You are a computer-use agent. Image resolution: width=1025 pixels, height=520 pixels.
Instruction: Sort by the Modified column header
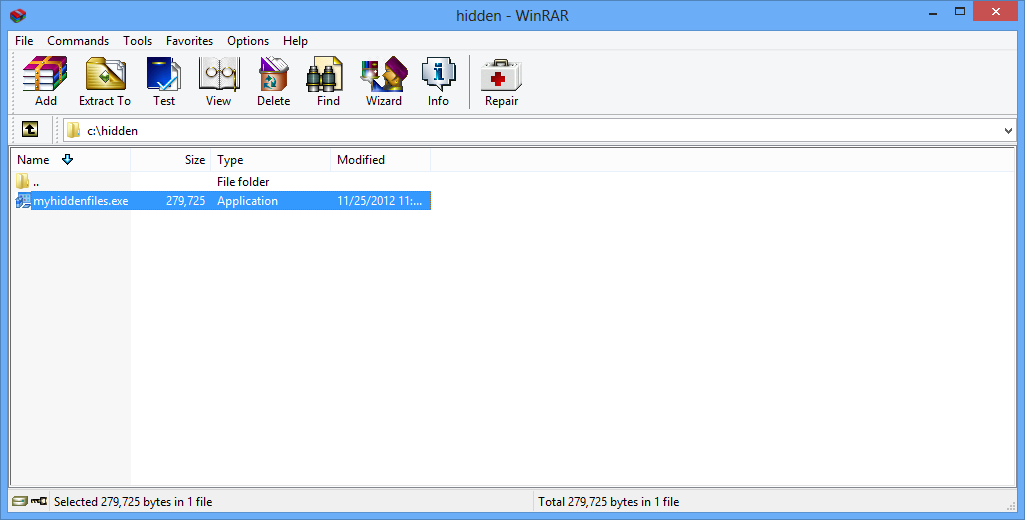point(380,160)
